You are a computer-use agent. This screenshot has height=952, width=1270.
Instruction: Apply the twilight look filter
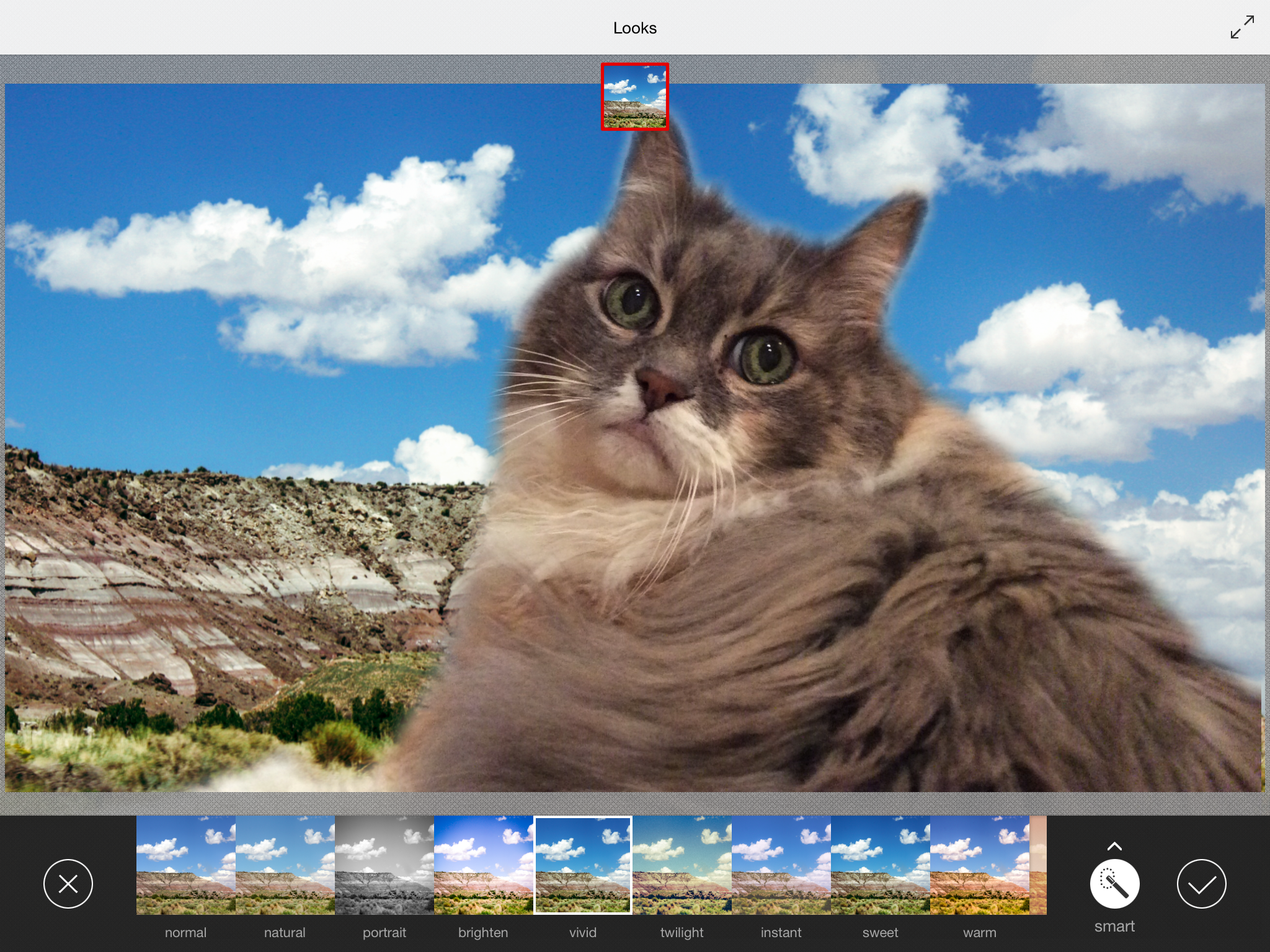tap(682, 865)
